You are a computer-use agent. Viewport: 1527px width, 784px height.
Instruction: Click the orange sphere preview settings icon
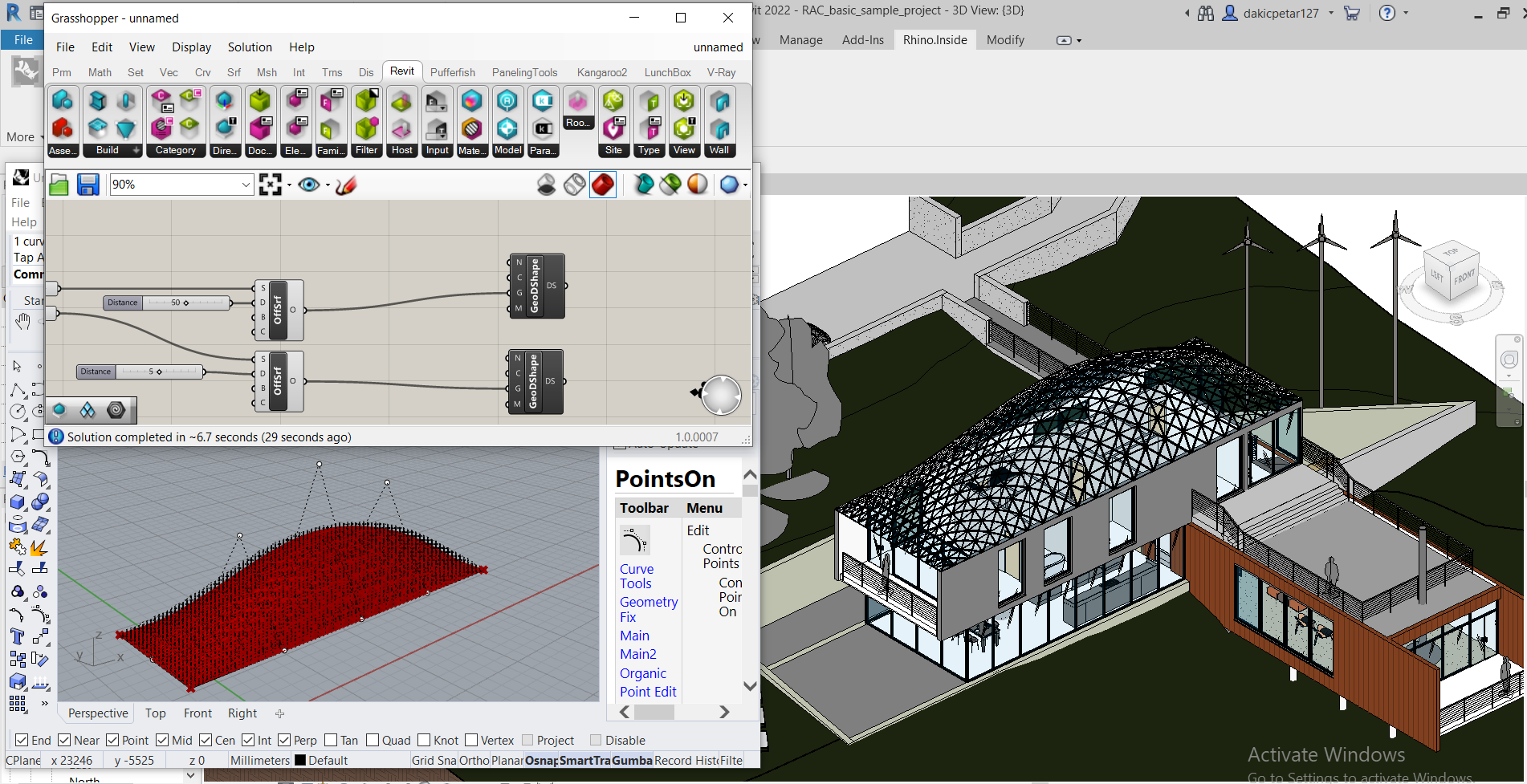pyautogui.click(x=698, y=185)
